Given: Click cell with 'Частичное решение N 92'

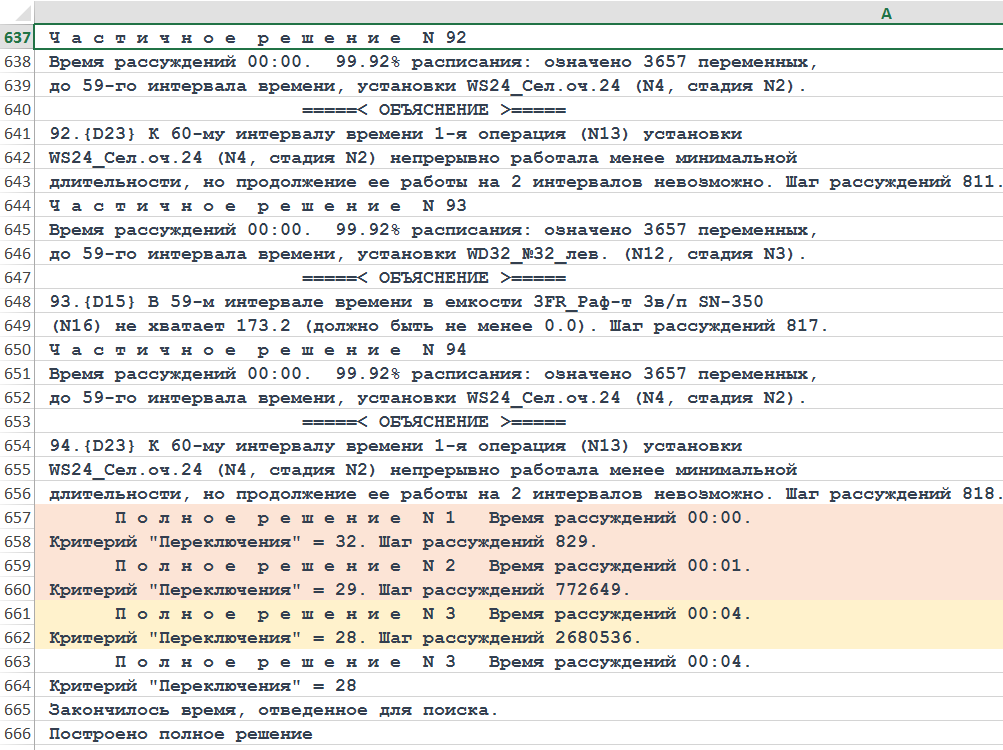Looking at the screenshot, I should point(258,38).
